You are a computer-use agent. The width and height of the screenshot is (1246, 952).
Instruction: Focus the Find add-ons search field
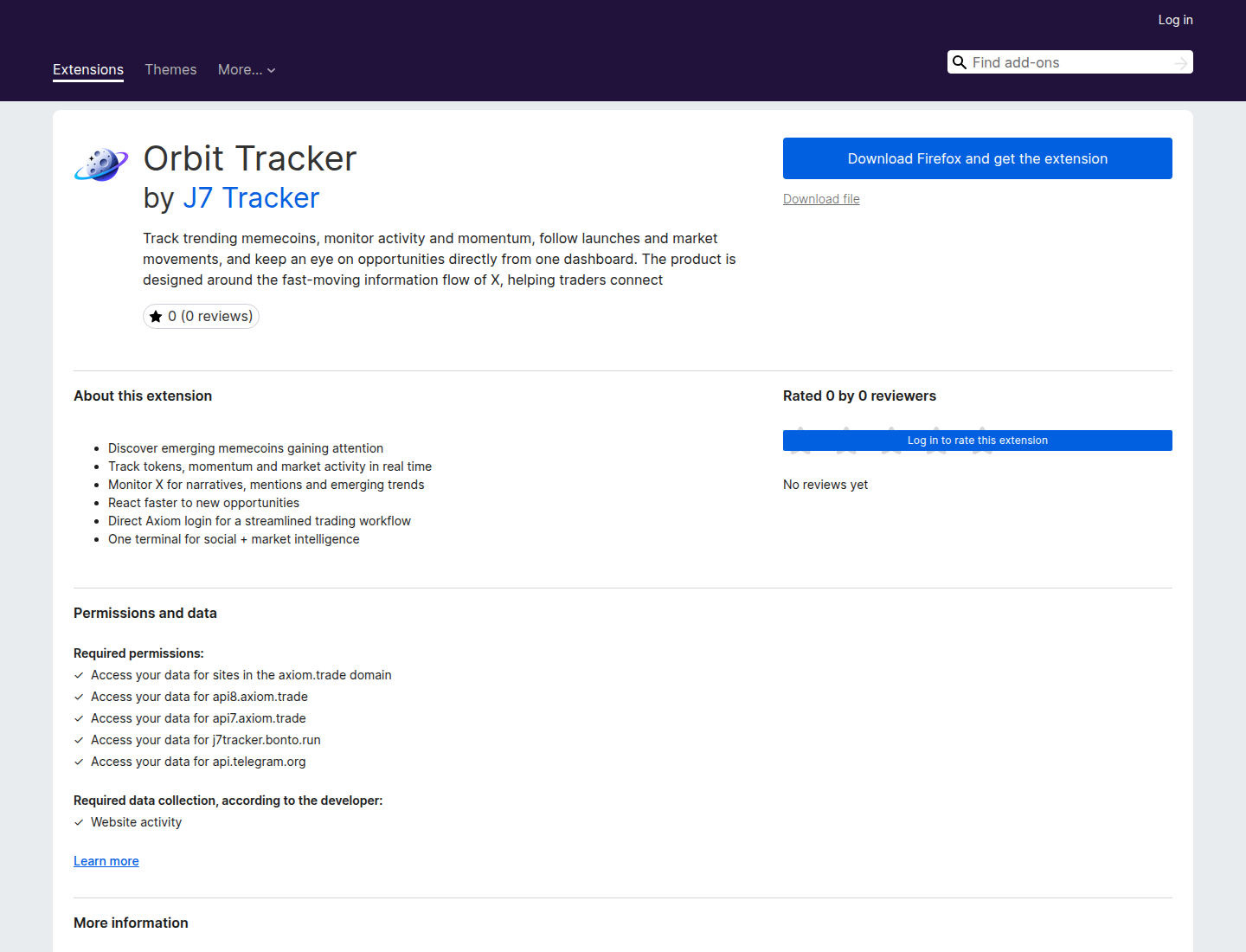coord(1069,62)
